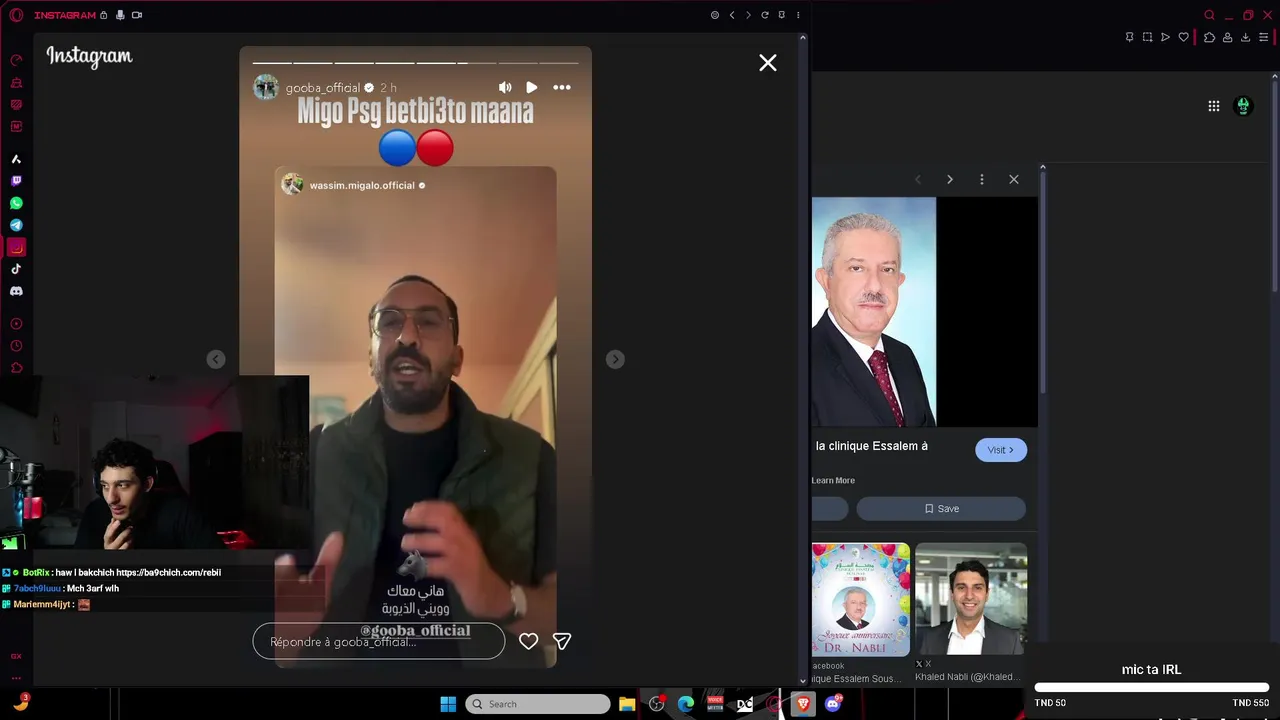Go to the next story
Screen dimensions: 1280x720
point(615,359)
